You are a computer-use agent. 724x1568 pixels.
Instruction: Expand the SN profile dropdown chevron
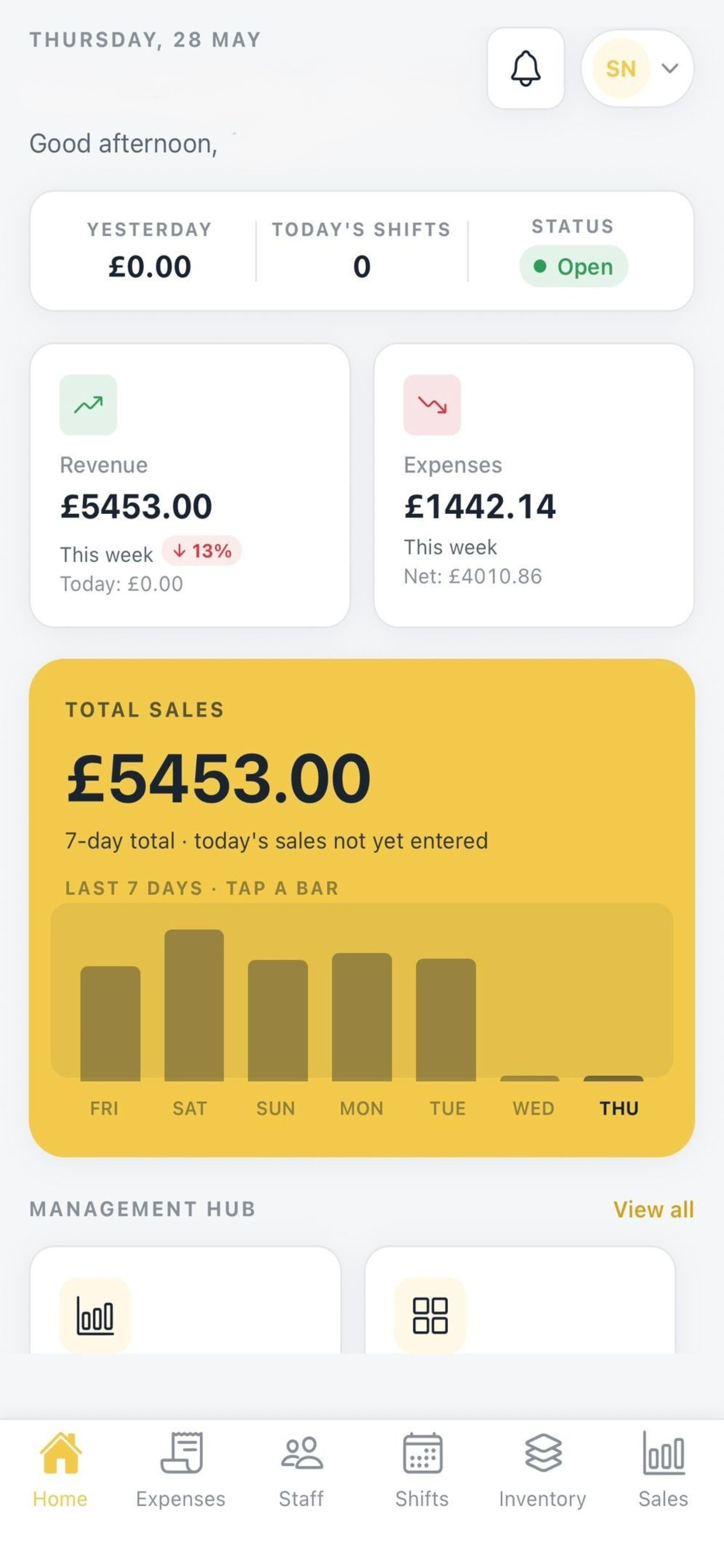coord(670,68)
